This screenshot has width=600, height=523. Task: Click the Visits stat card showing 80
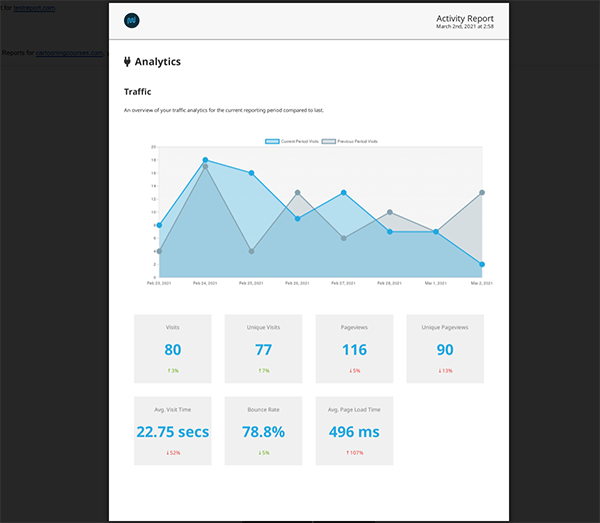pos(173,349)
